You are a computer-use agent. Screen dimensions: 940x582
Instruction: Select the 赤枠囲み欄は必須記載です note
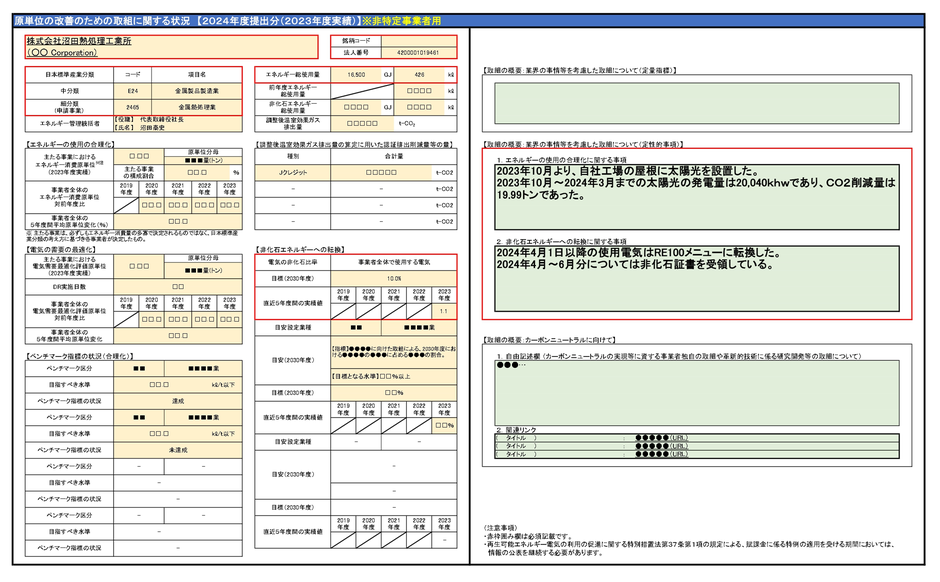point(528,537)
